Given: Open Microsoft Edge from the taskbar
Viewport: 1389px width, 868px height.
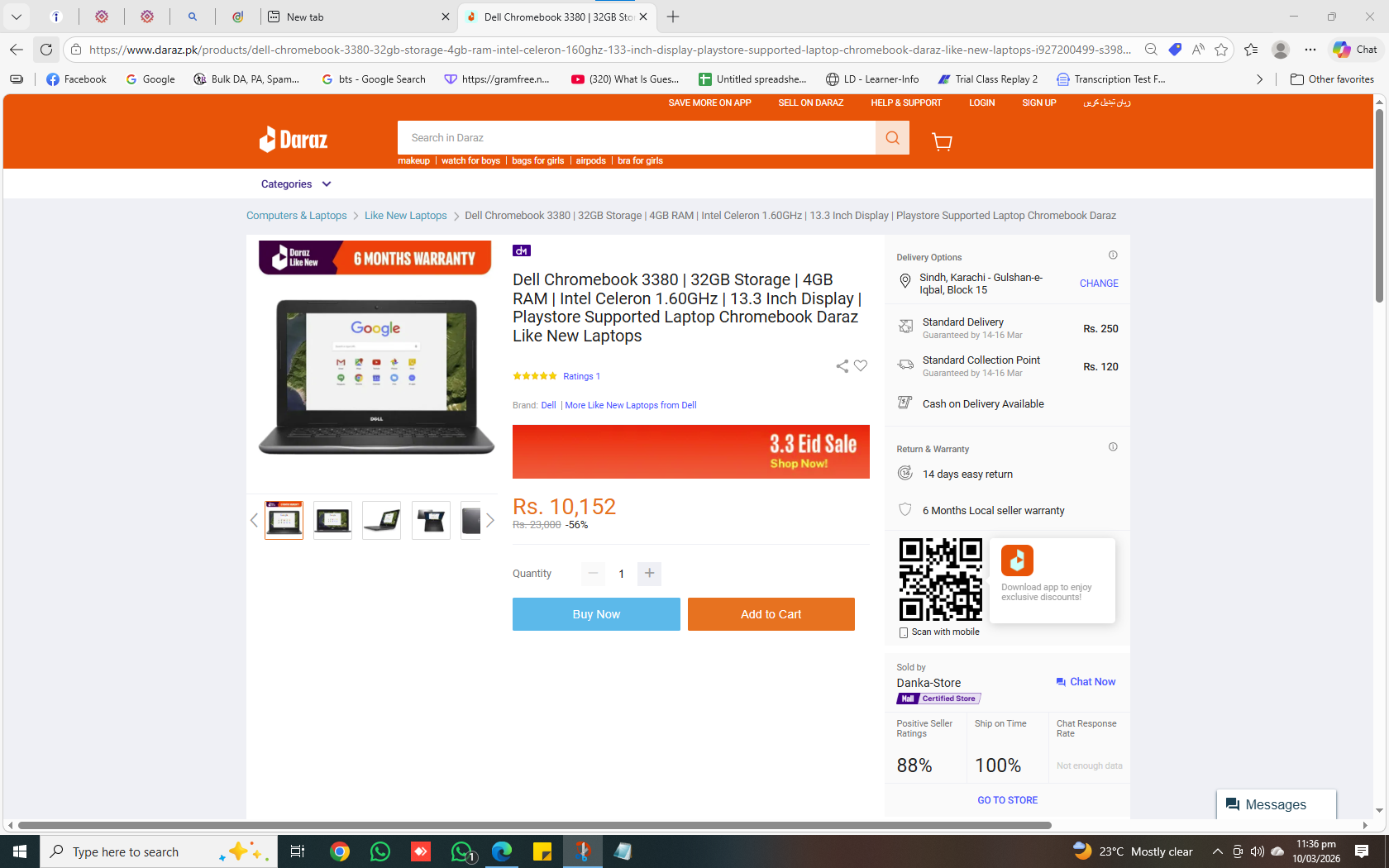Looking at the screenshot, I should tap(502, 851).
